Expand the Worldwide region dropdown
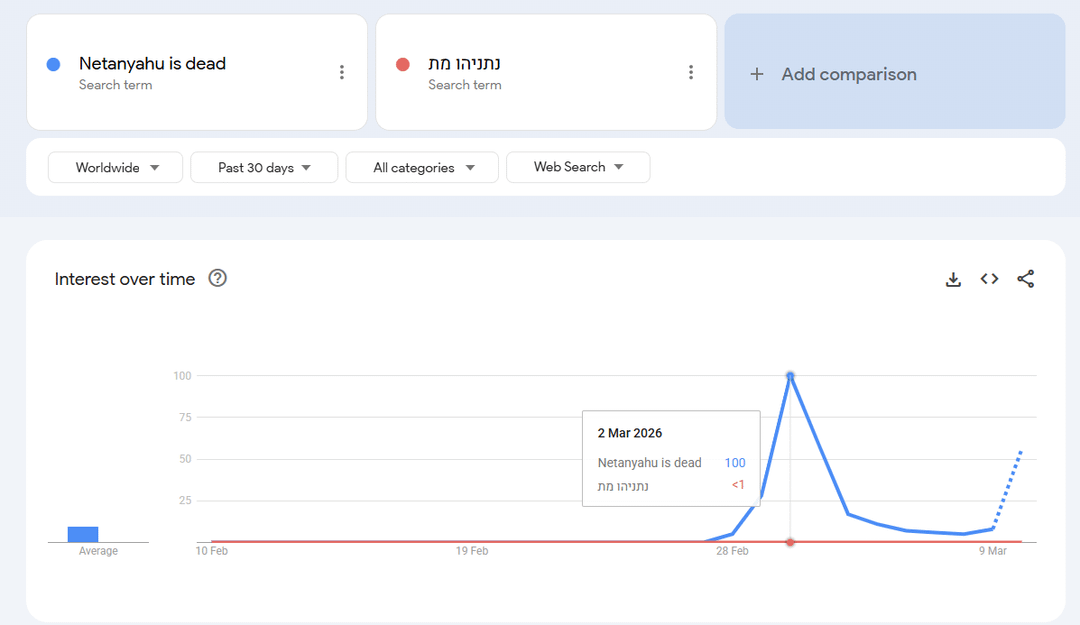This screenshot has width=1080, height=625. tap(115, 168)
